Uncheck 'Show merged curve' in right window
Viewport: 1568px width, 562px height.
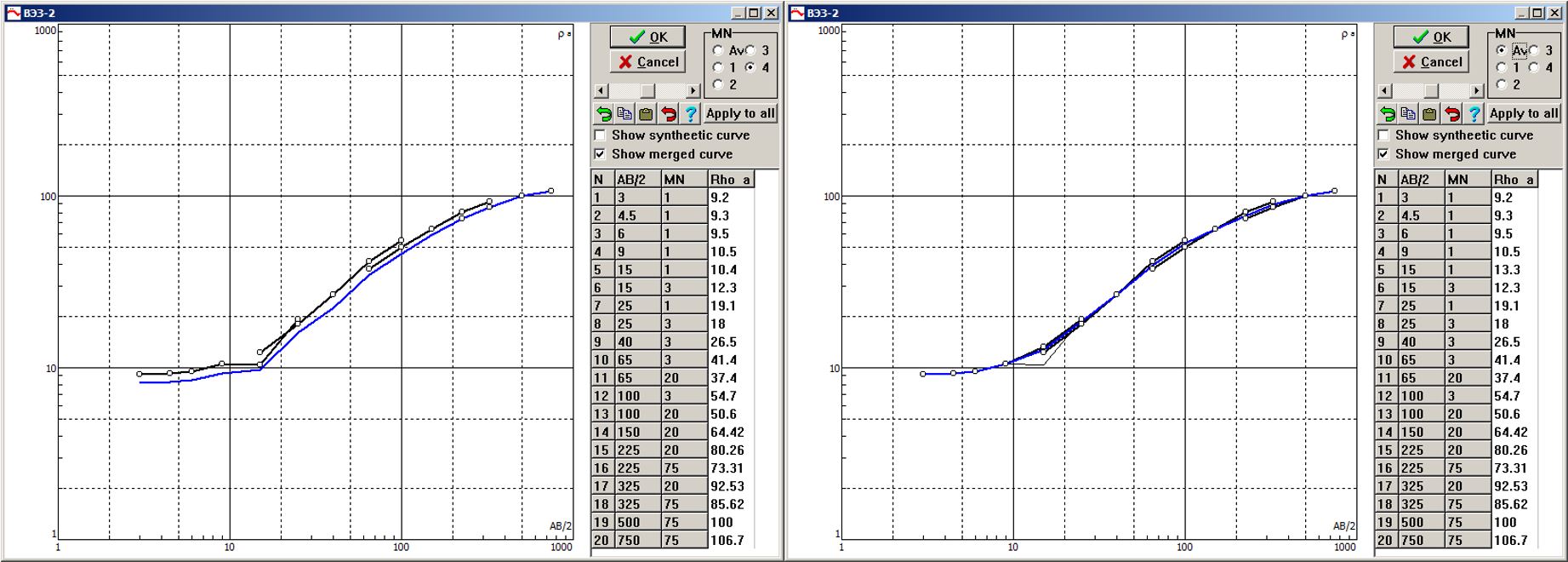1383,154
